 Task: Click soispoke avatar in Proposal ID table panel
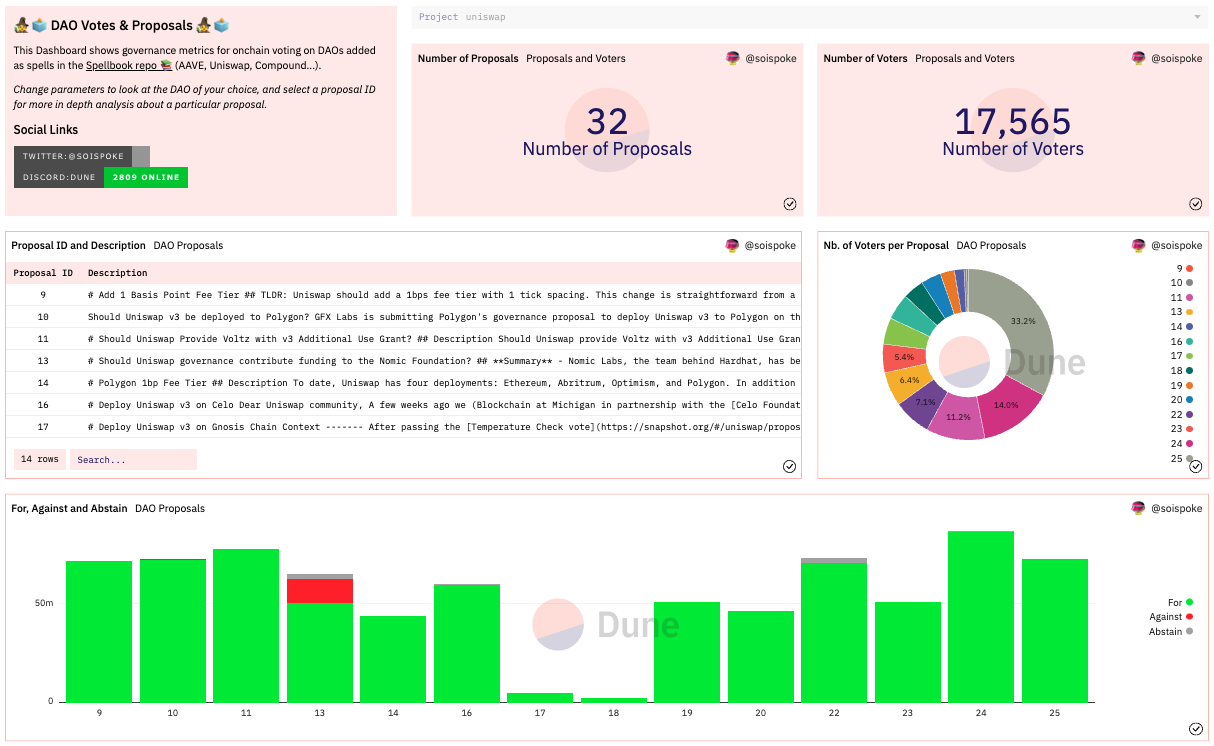click(x=733, y=245)
